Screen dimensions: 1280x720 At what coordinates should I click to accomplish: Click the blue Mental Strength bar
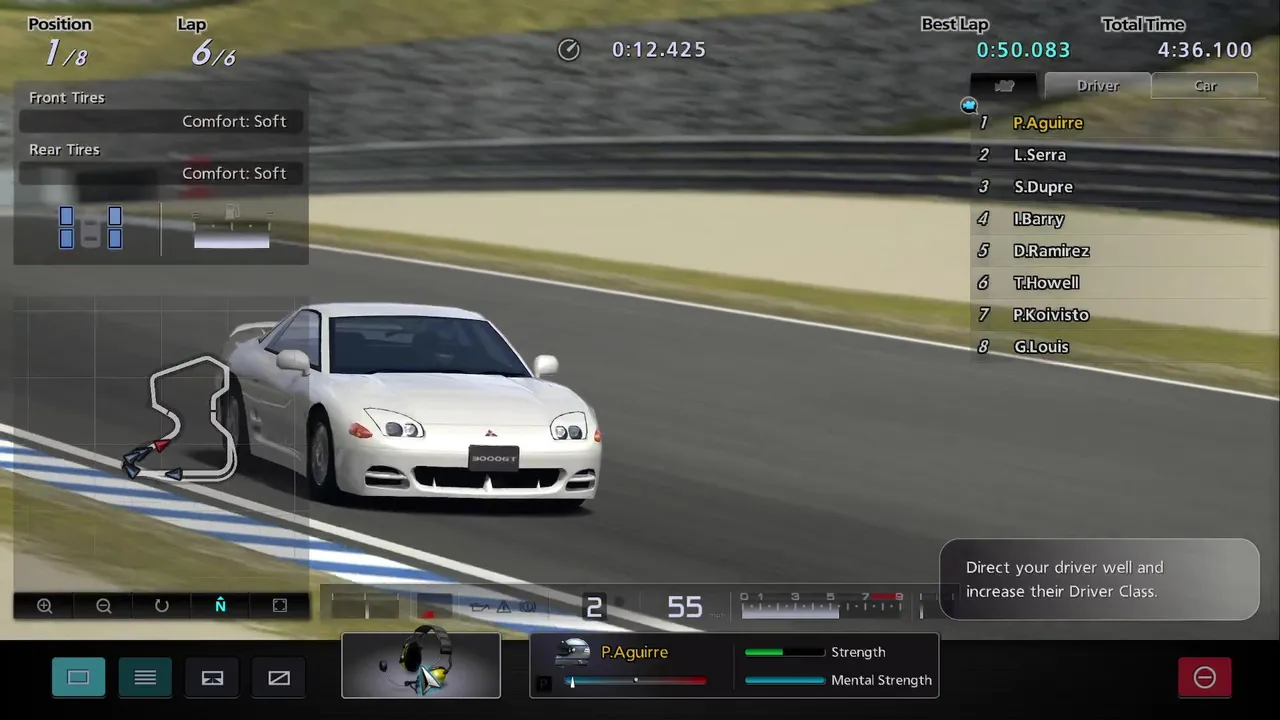784,680
